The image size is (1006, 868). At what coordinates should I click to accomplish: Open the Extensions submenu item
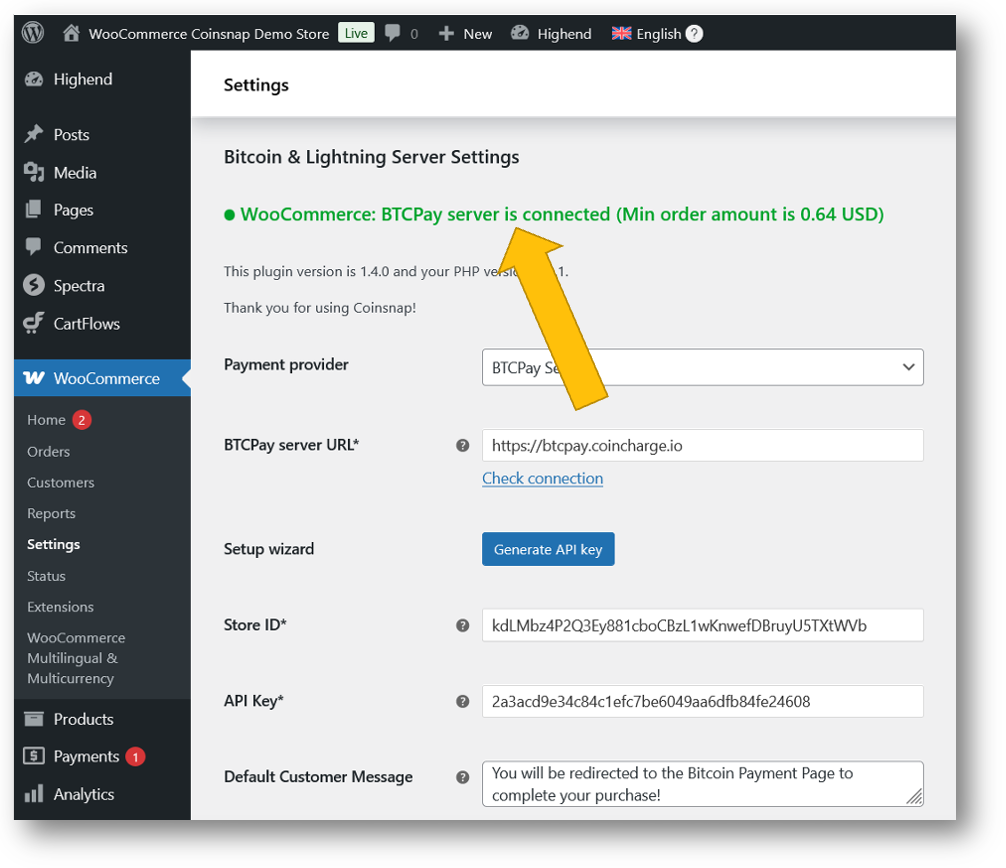coord(60,607)
